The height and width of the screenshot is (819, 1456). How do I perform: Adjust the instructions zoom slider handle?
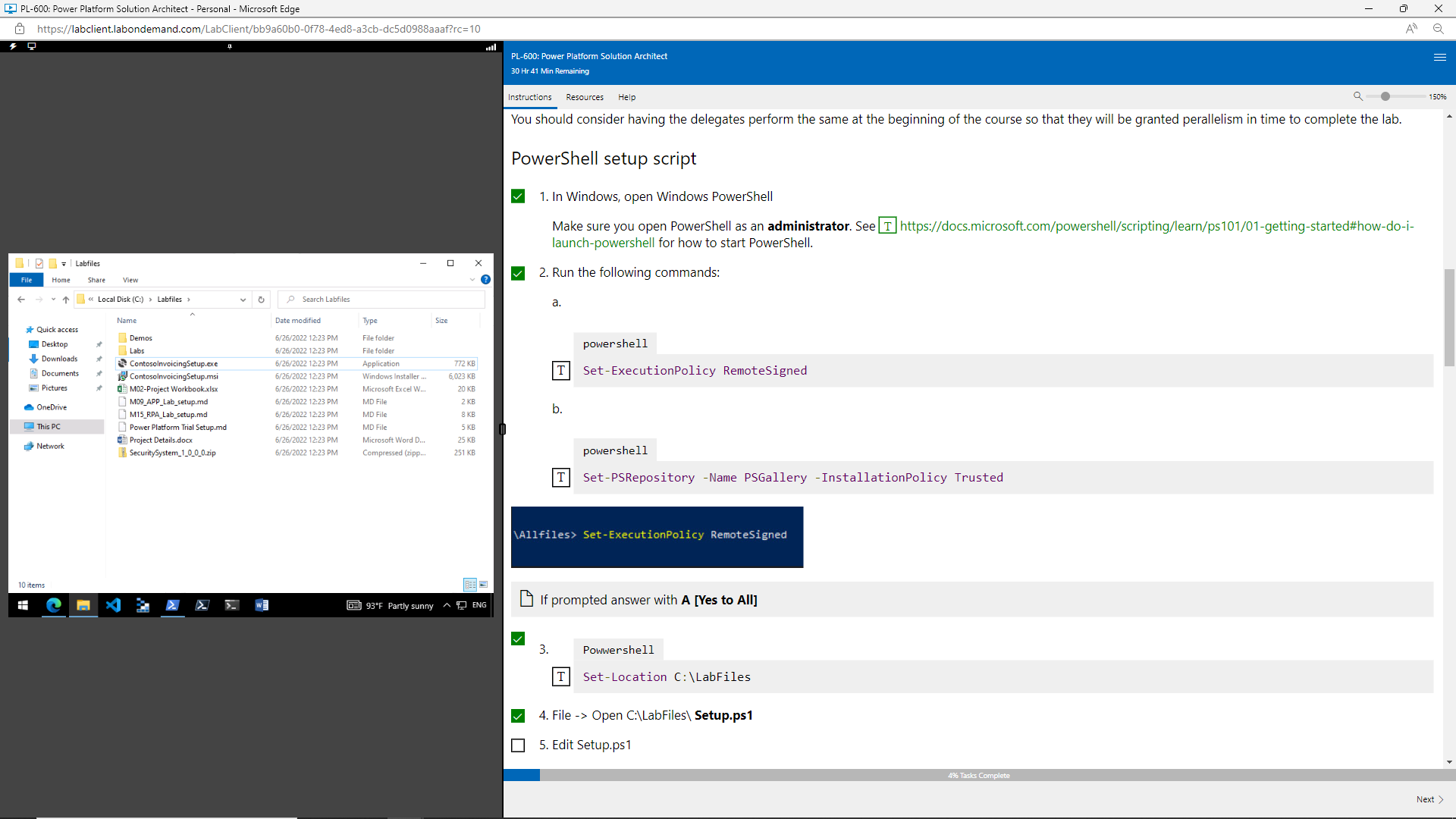[x=1385, y=96]
